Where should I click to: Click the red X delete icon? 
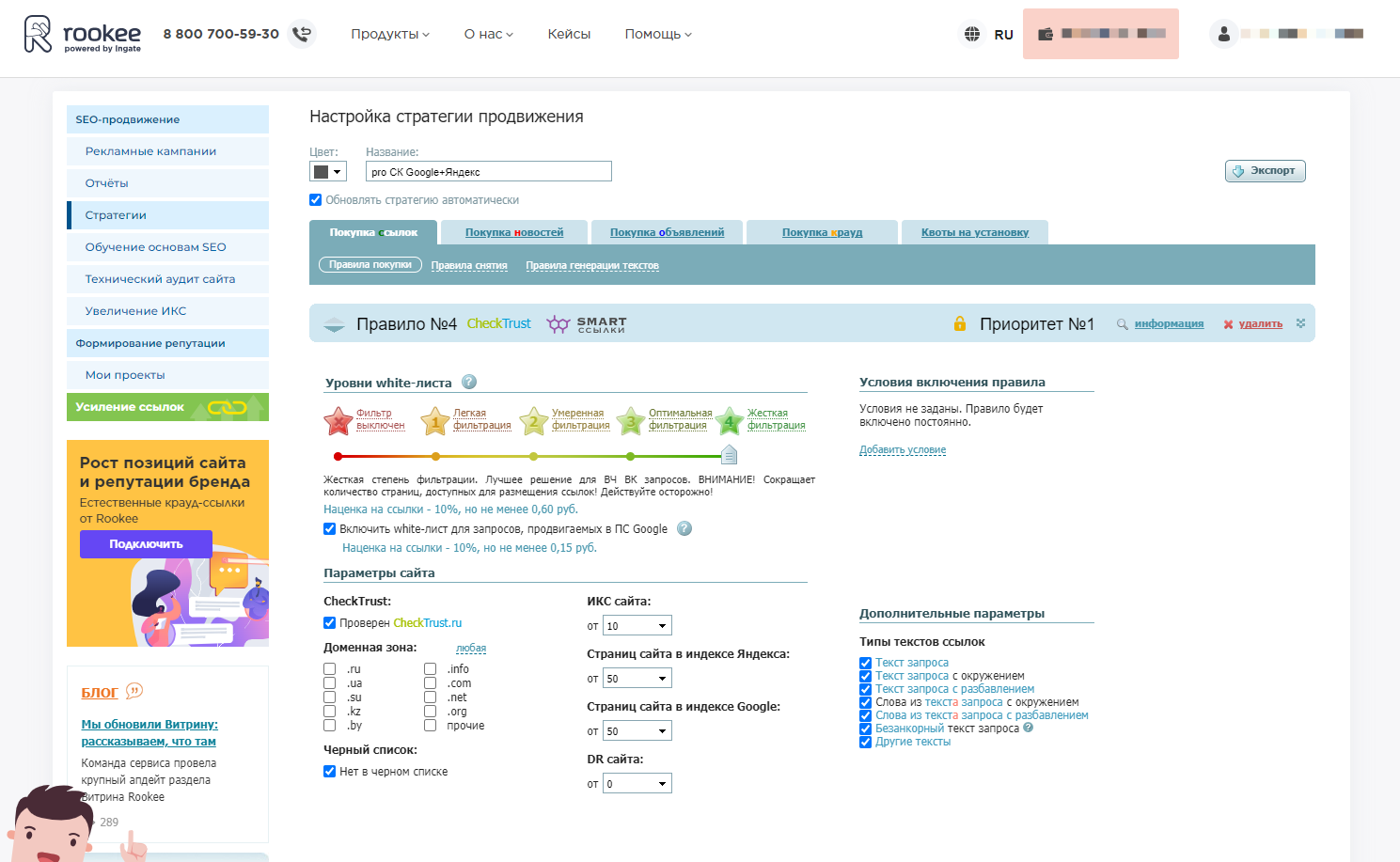click(x=1228, y=324)
